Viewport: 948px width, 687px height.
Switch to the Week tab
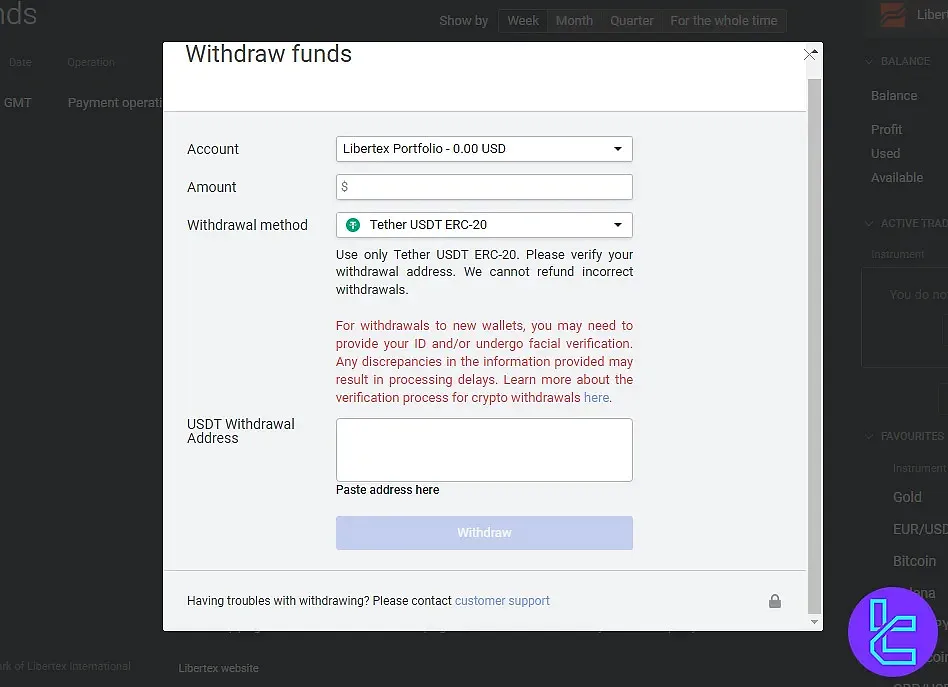pyautogui.click(x=522, y=20)
